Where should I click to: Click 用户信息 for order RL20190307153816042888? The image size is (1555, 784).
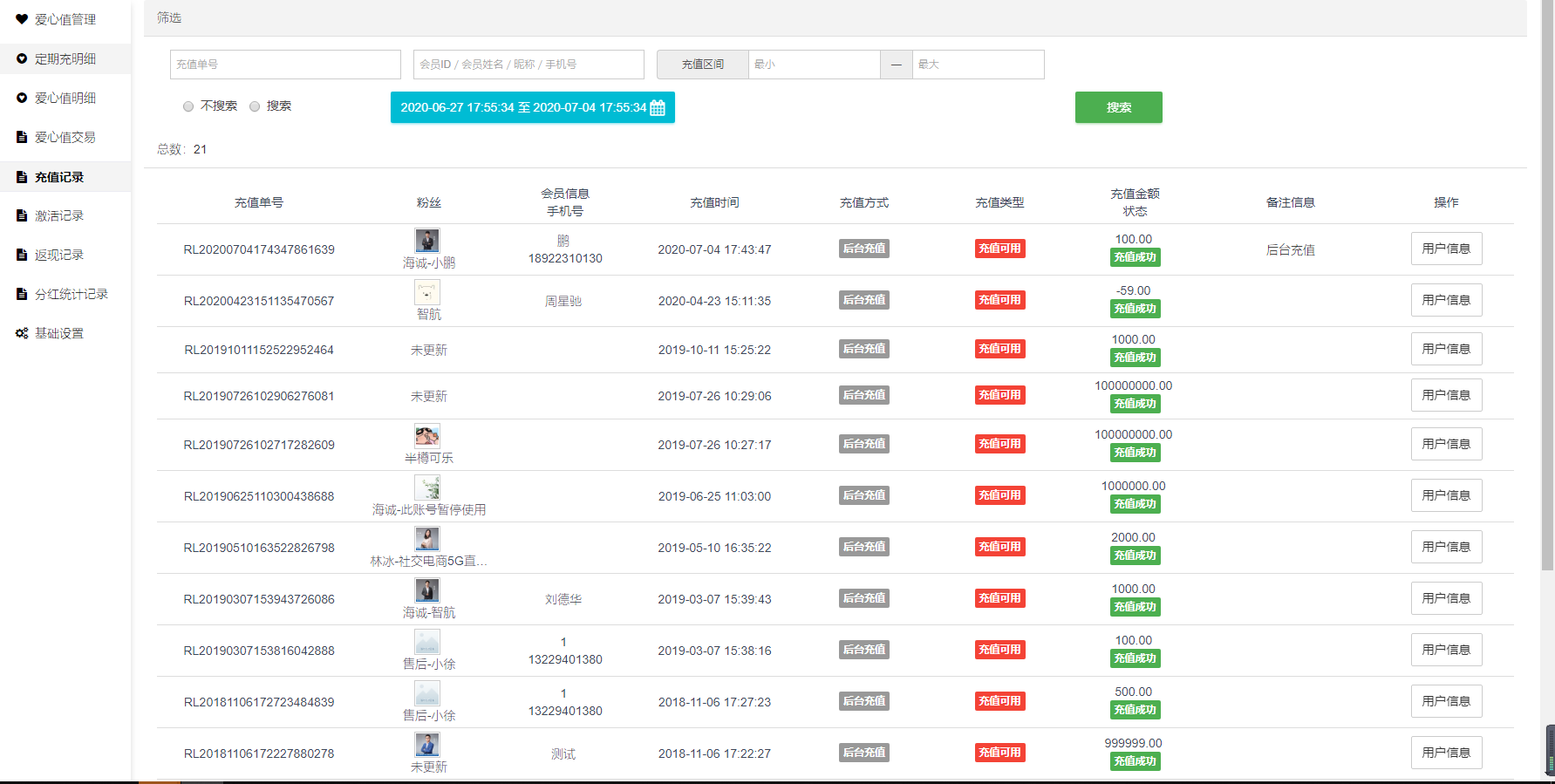(1446, 650)
